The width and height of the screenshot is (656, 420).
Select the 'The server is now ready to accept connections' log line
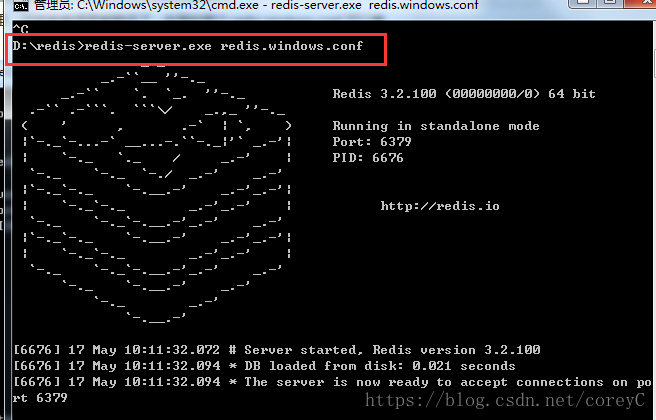coord(332,382)
